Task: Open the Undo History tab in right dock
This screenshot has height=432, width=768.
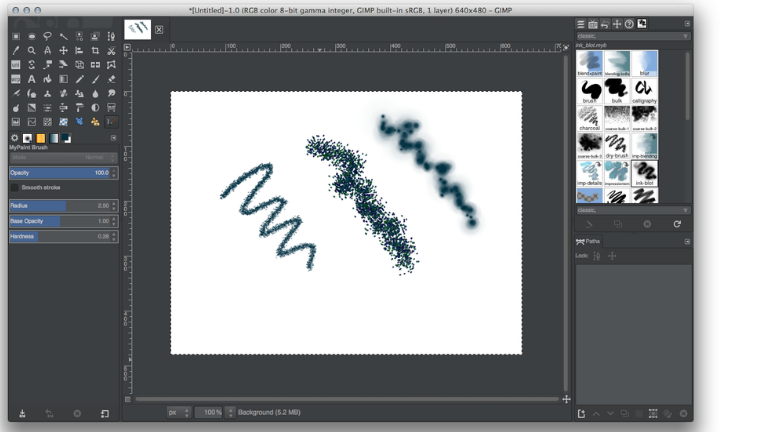Action: pos(605,24)
